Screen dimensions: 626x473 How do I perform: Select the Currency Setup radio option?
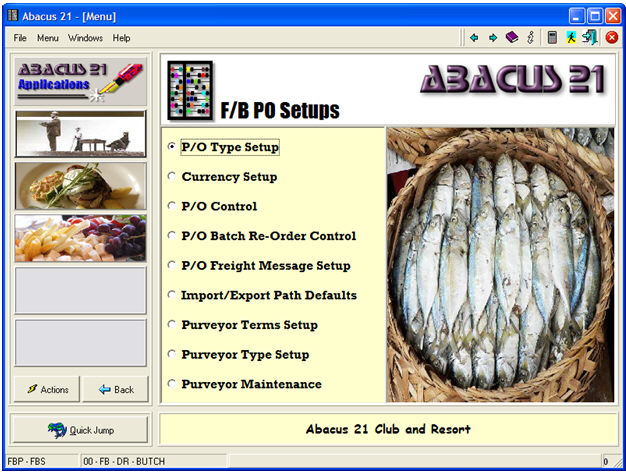pyautogui.click(x=171, y=177)
